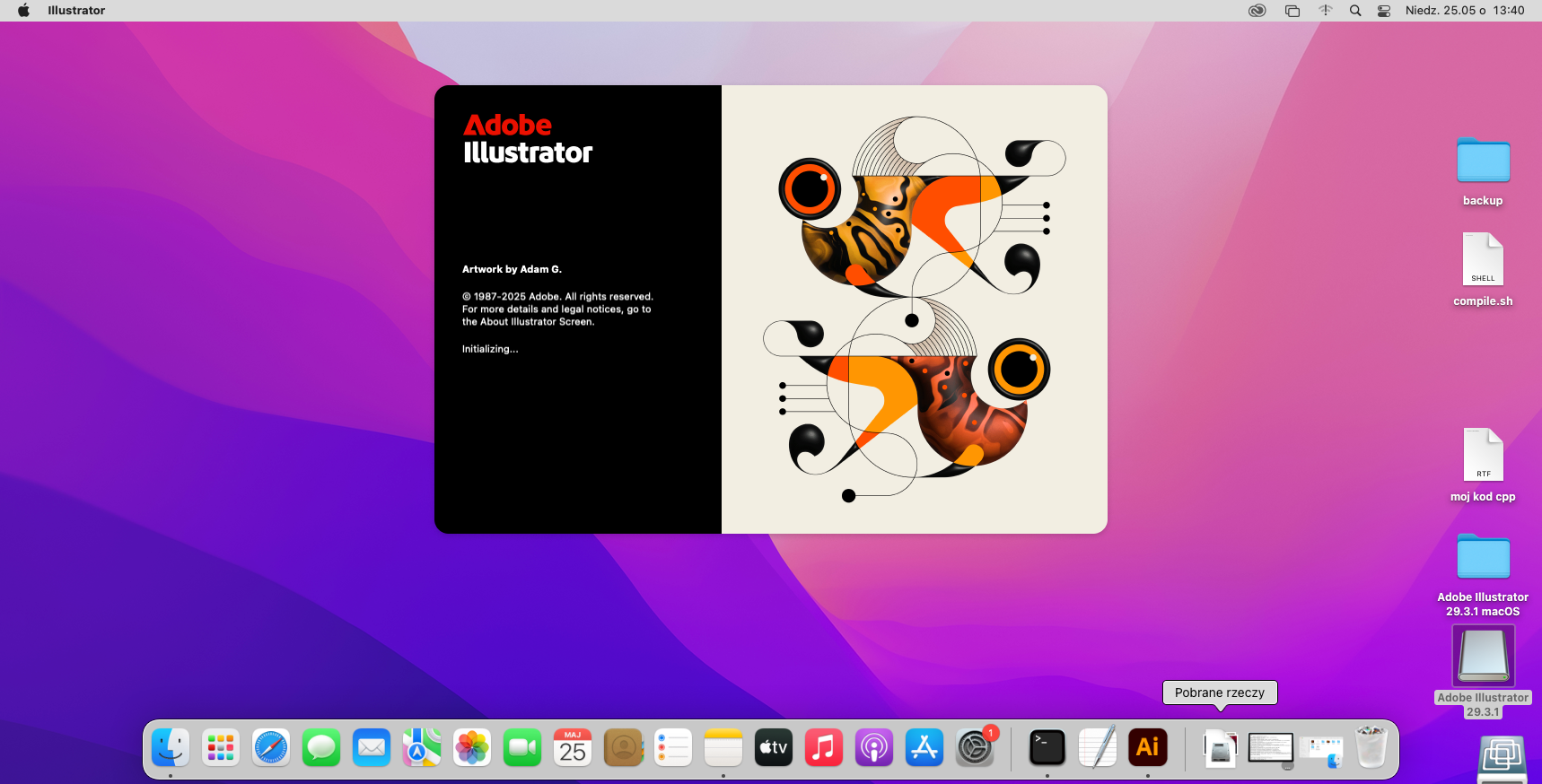1542x784 pixels.
Task: Launch Apple TV from the Dock
Action: tap(774, 747)
